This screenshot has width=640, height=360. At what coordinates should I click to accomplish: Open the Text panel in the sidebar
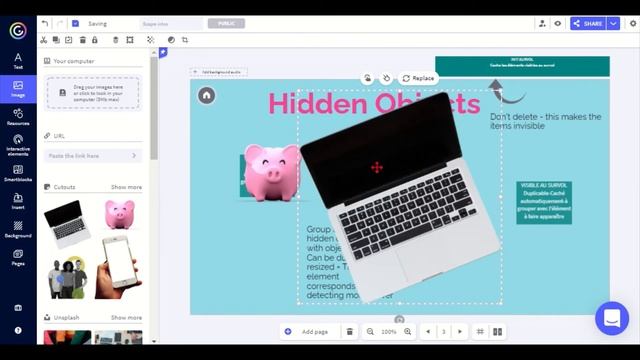pos(18,61)
